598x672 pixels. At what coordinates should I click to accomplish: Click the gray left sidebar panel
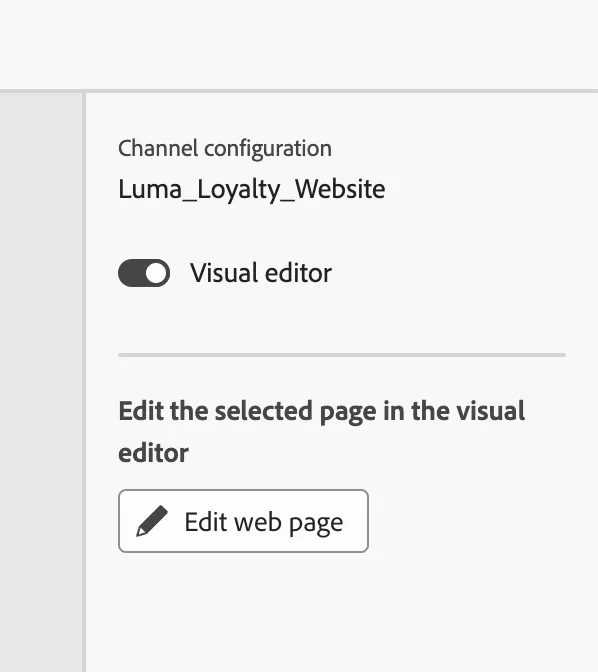click(41, 381)
